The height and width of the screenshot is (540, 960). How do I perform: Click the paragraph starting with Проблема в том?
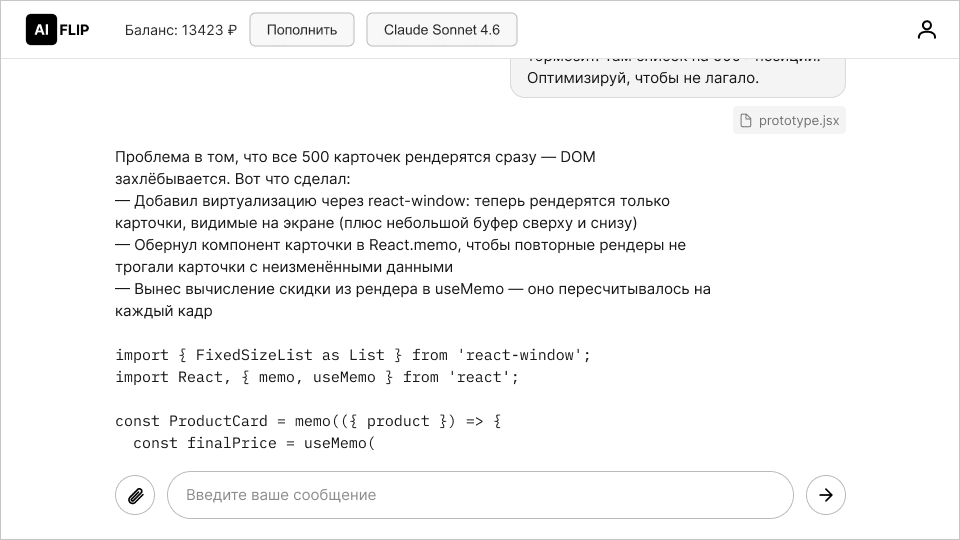pos(355,168)
